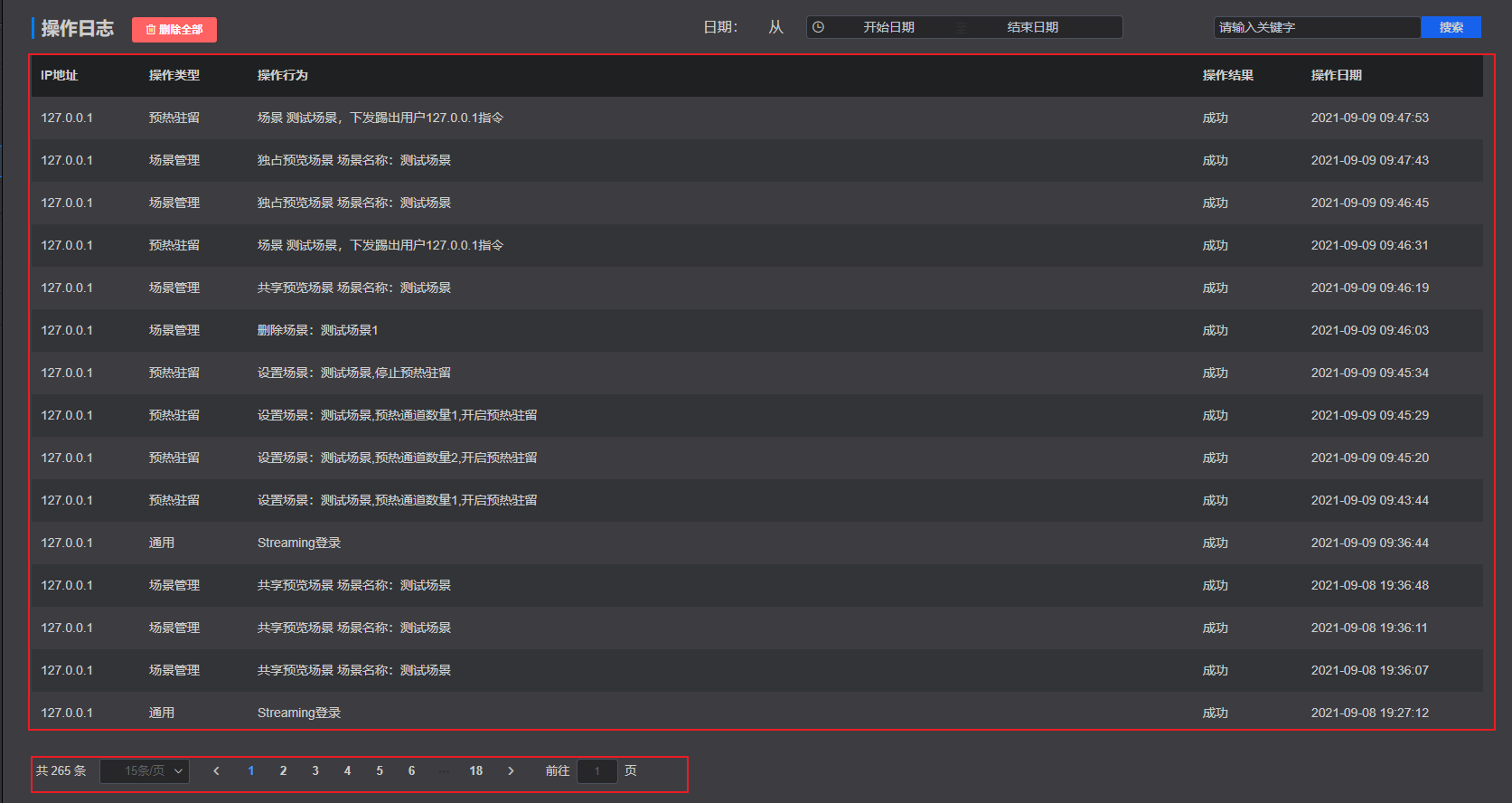The image size is (1512, 803).
Task: Expand the 15 per page size dropdown
Action: [145, 771]
